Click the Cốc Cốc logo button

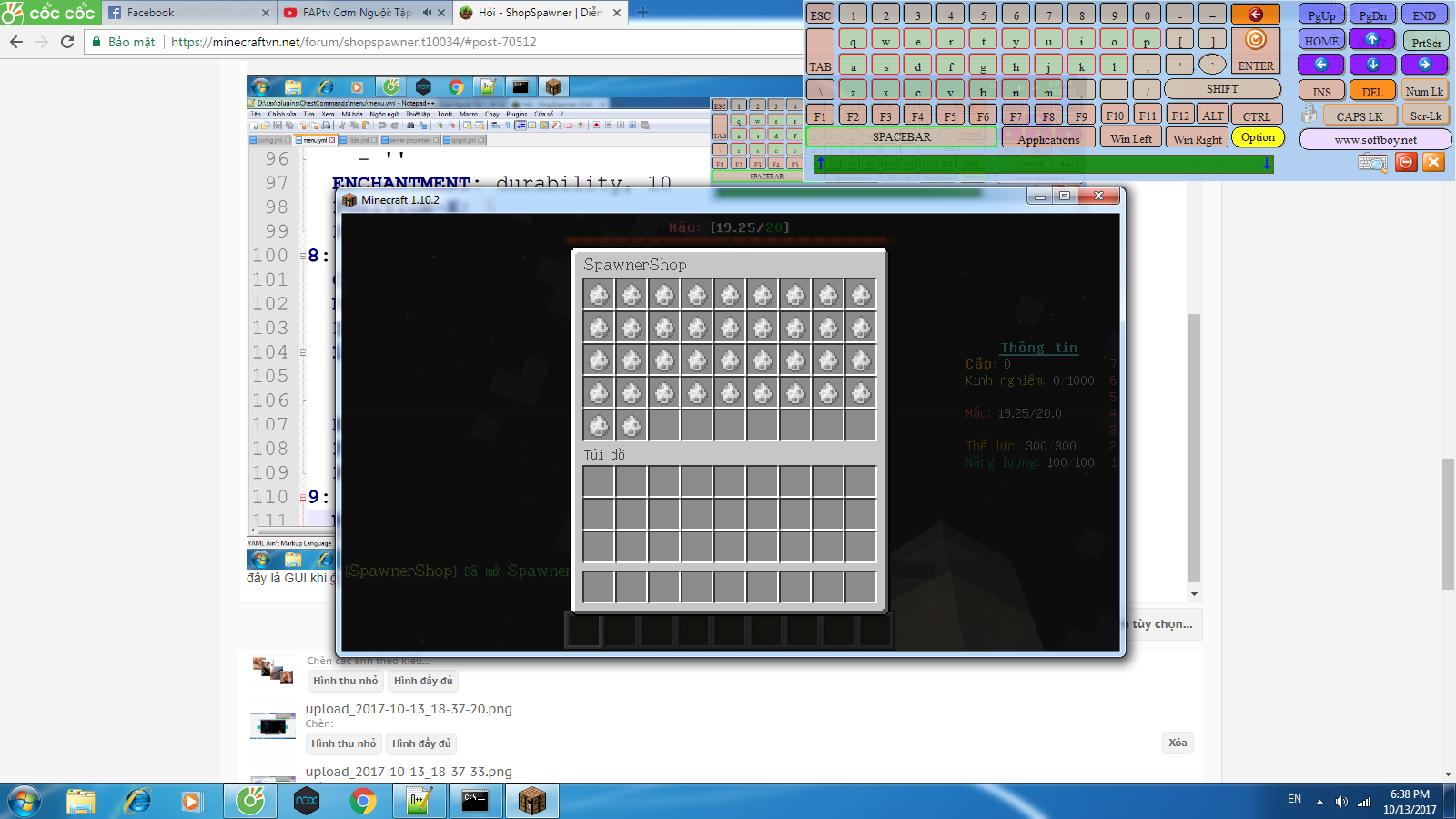(49, 13)
